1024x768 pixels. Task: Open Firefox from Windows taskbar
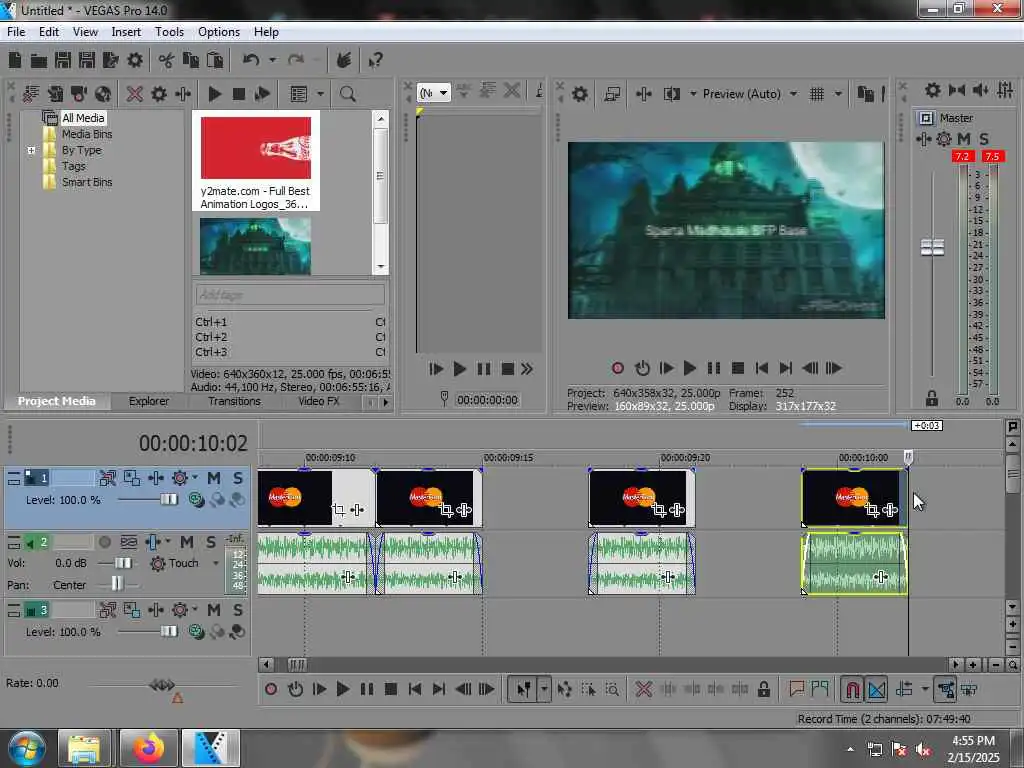(x=148, y=748)
